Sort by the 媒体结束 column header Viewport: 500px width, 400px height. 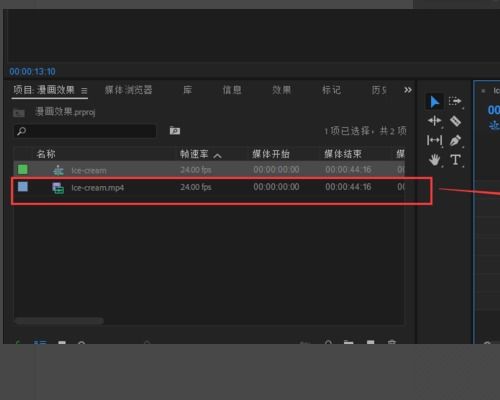coord(343,154)
